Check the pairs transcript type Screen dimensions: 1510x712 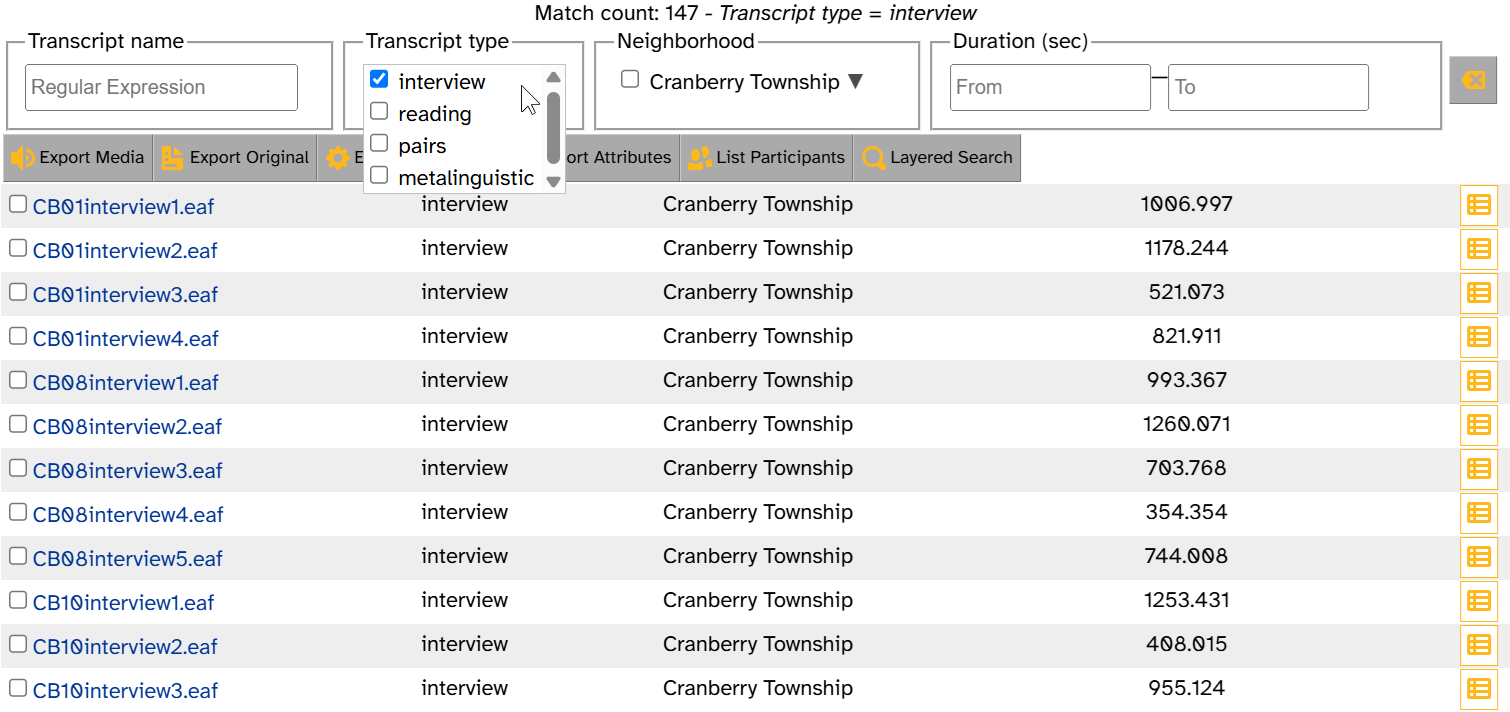pos(379,143)
